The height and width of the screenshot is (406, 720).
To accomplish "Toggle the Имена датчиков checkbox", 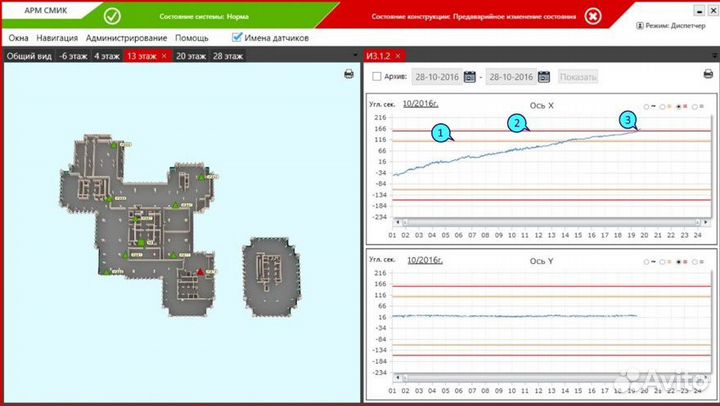I will point(237,37).
